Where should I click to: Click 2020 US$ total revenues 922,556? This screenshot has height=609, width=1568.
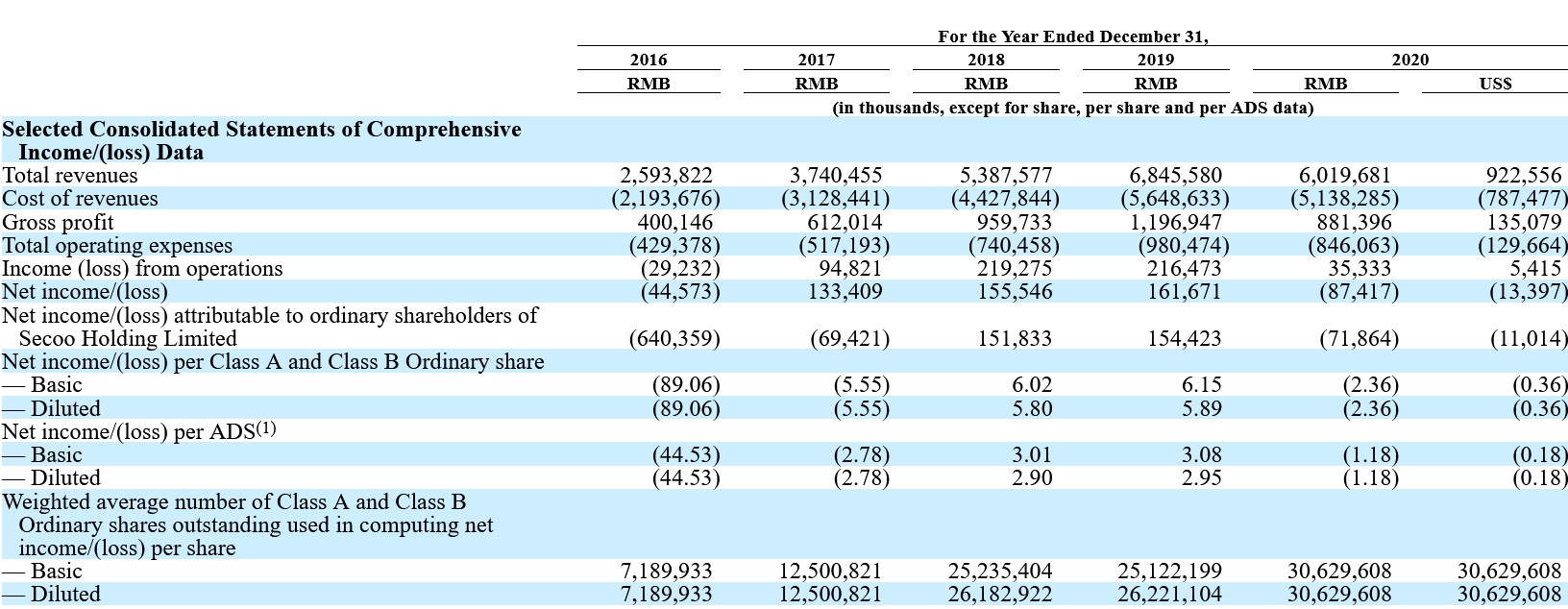click(x=1527, y=176)
